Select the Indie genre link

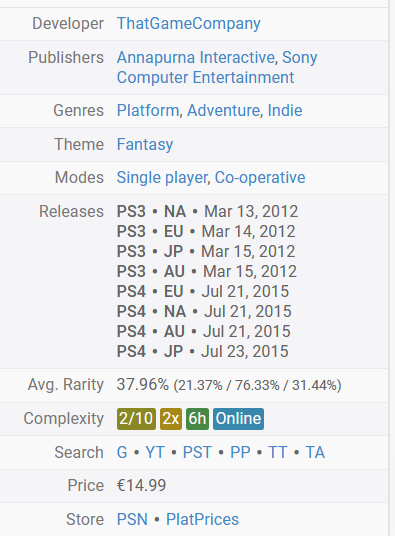[285, 111]
